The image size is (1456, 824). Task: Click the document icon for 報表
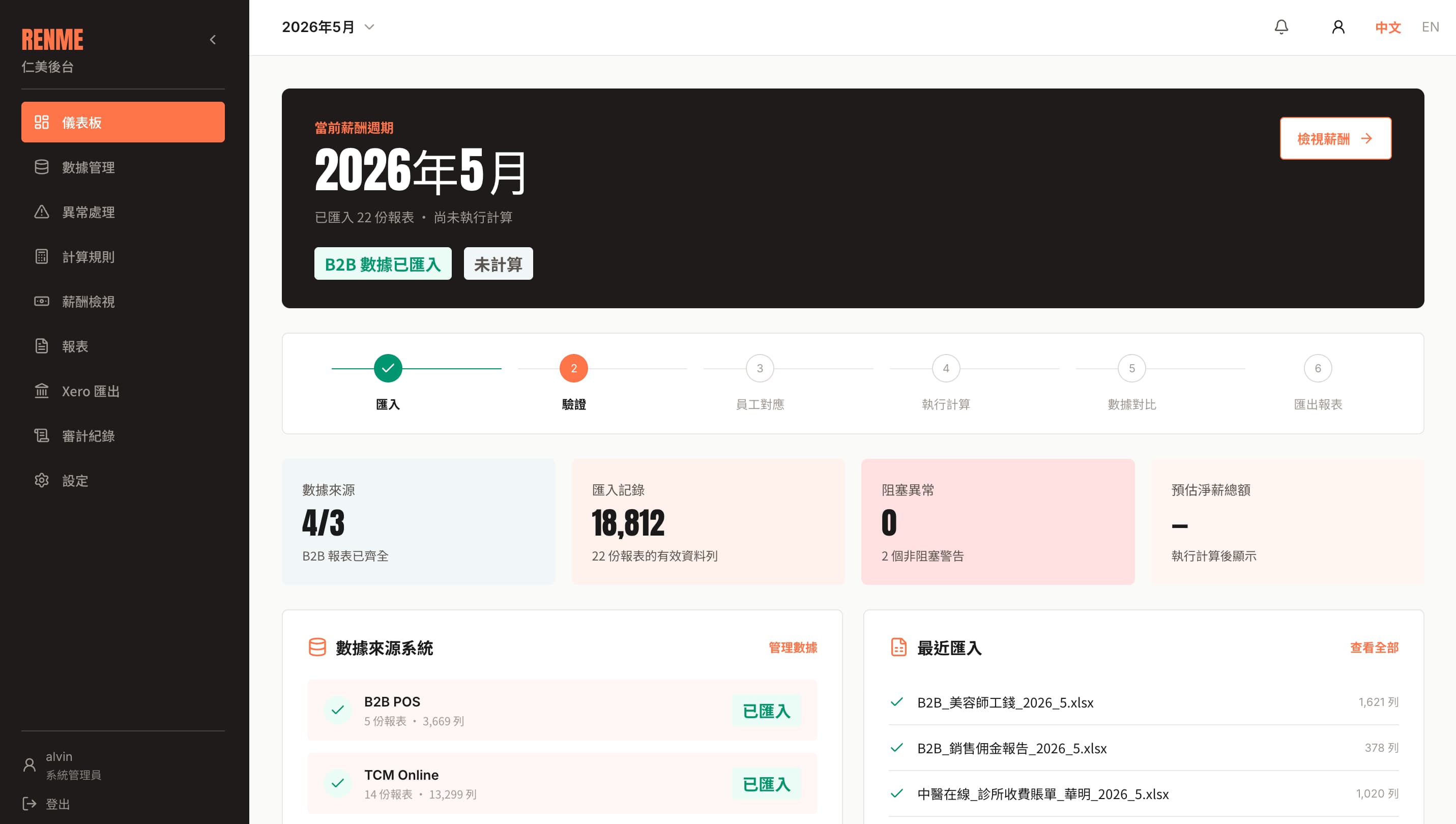pyautogui.click(x=41, y=346)
